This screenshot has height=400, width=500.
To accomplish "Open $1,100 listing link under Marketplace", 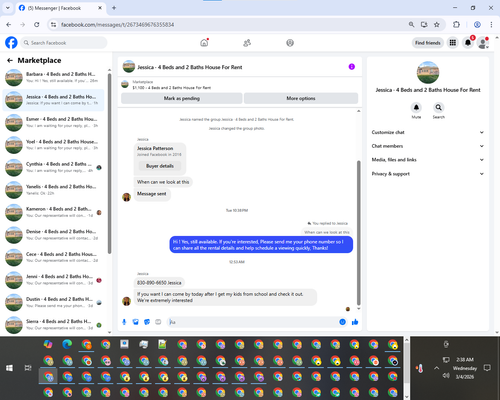I will 172,88.
